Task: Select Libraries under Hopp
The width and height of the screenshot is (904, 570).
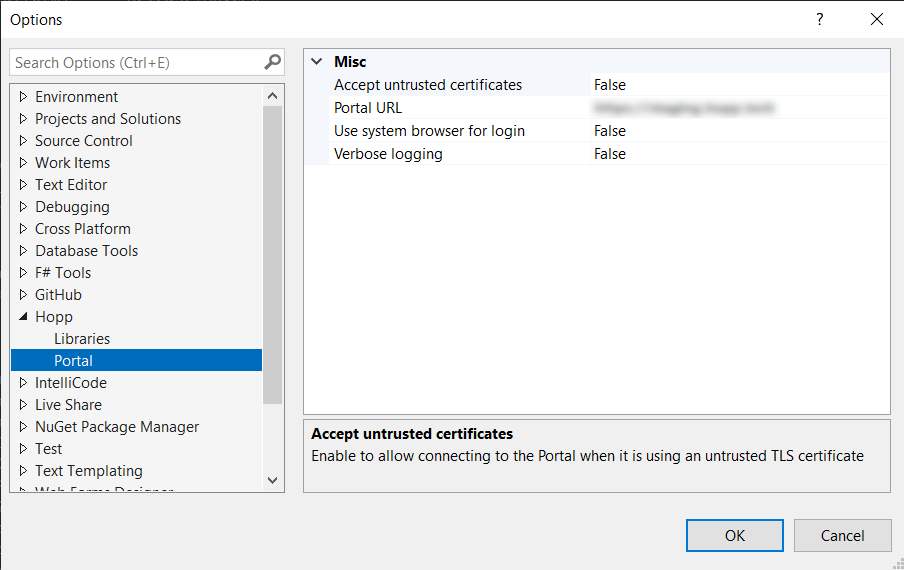Action: 82,338
